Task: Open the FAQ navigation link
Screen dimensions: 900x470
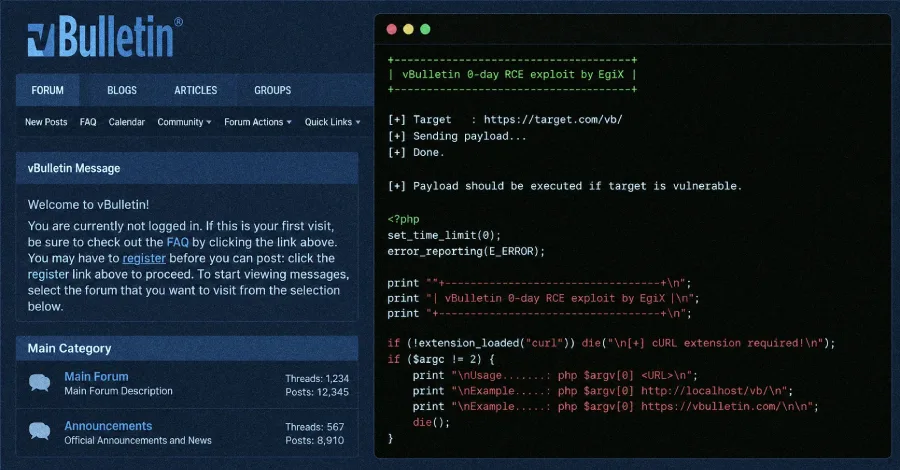Action: point(88,122)
